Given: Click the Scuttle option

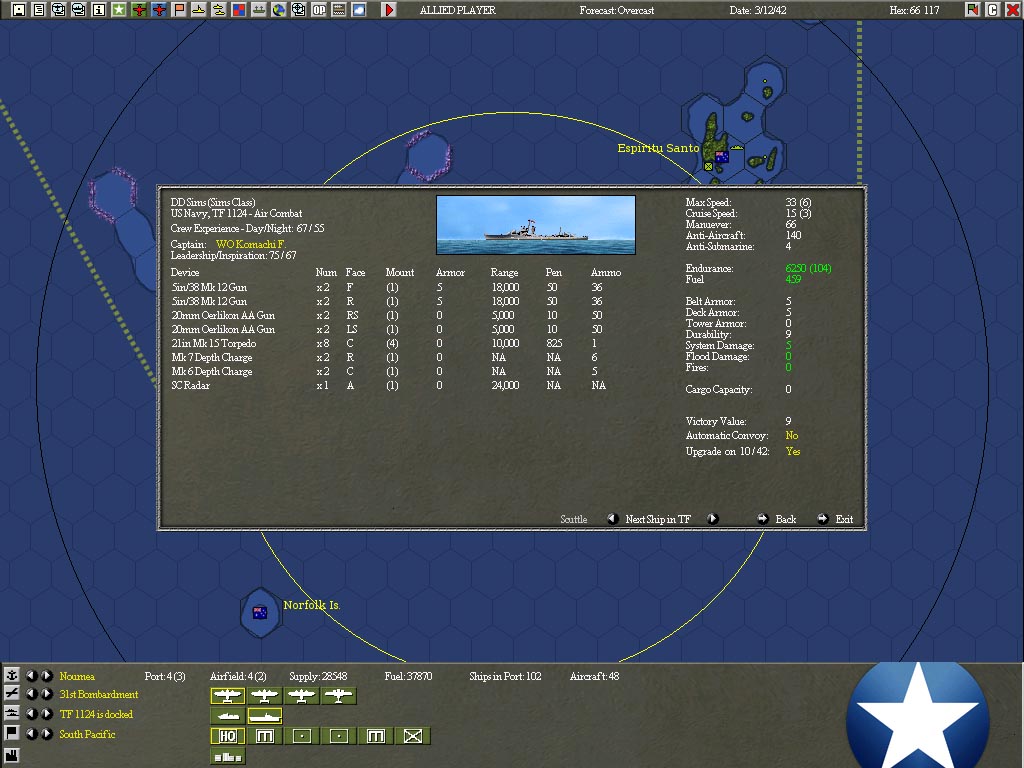Looking at the screenshot, I should [x=573, y=519].
